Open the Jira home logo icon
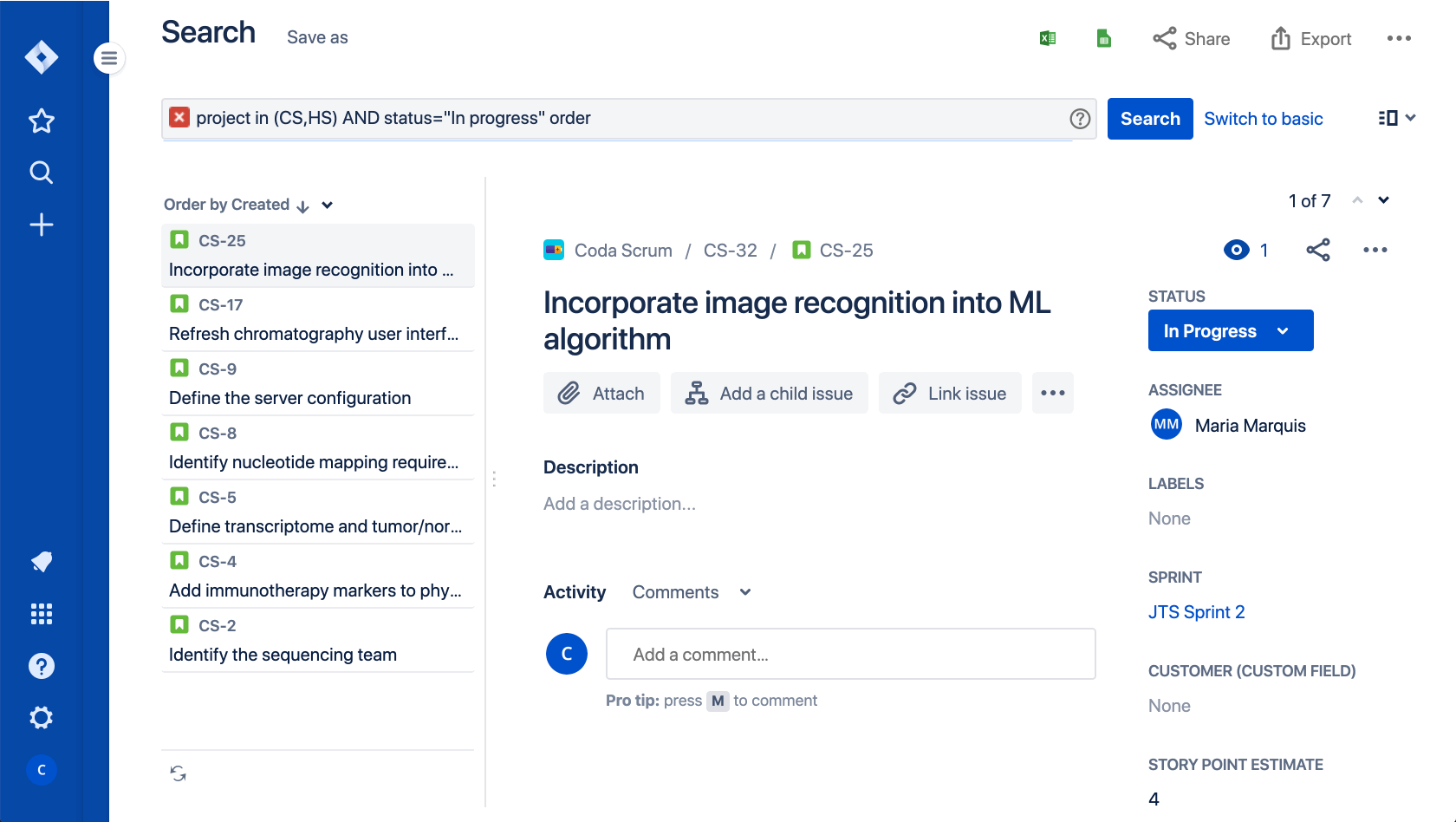This screenshot has width=1456, height=822. click(41, 58)
